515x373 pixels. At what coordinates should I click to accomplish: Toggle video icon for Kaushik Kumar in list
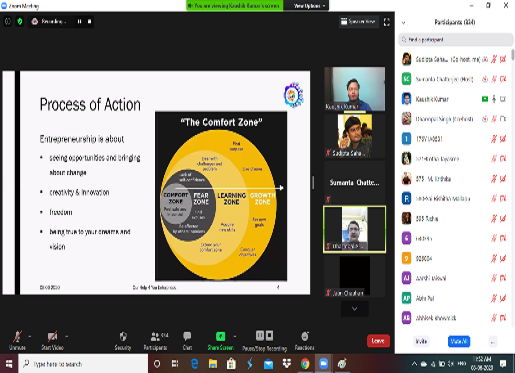tap(503, 99)
